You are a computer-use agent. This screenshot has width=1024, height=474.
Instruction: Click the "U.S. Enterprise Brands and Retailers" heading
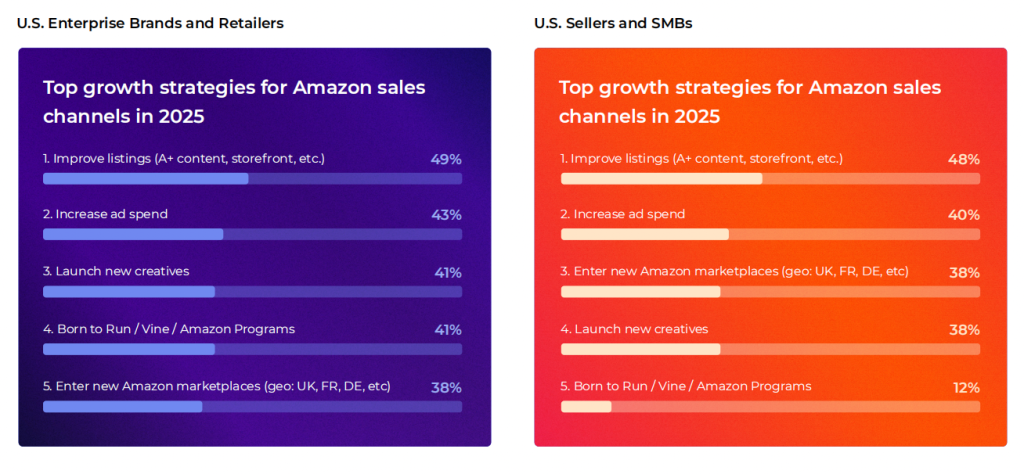(150, 23)
